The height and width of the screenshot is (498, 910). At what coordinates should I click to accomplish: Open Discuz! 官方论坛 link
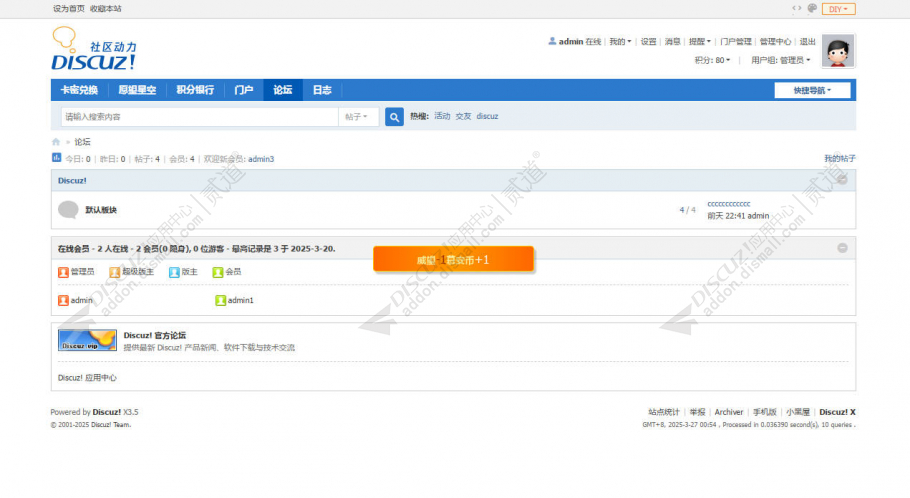(x=154, y=335)
